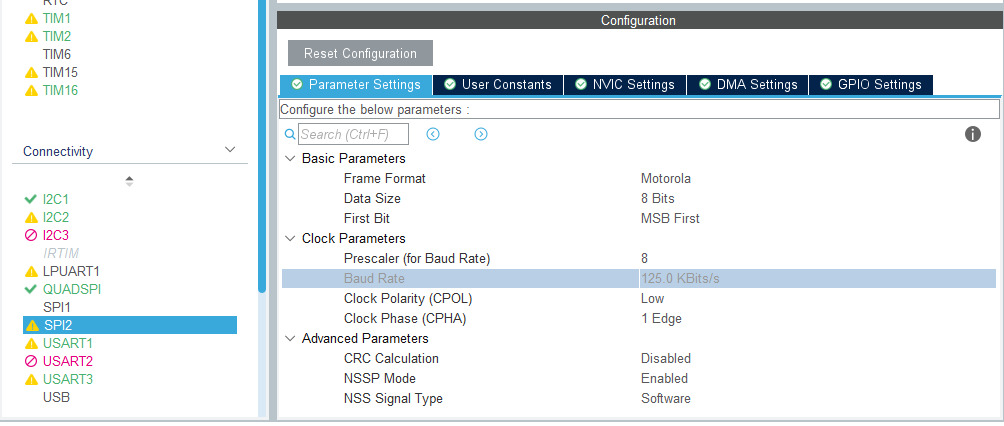Select the Prescaler value 8
Viewport: 1004px width, 426px height.
click(645, 258)
